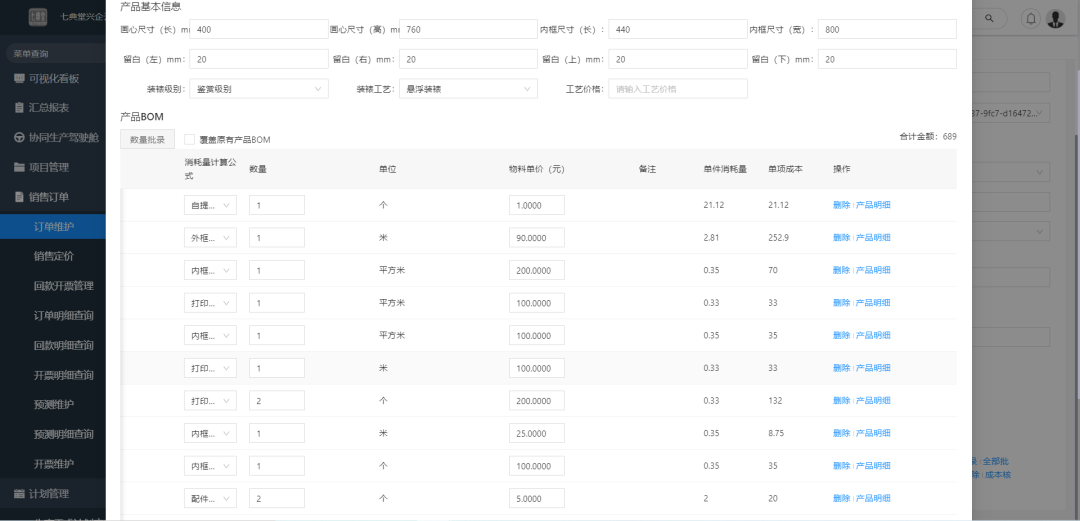Click the 单项成本 column header

pyautogui.click(x=785, y=169)
